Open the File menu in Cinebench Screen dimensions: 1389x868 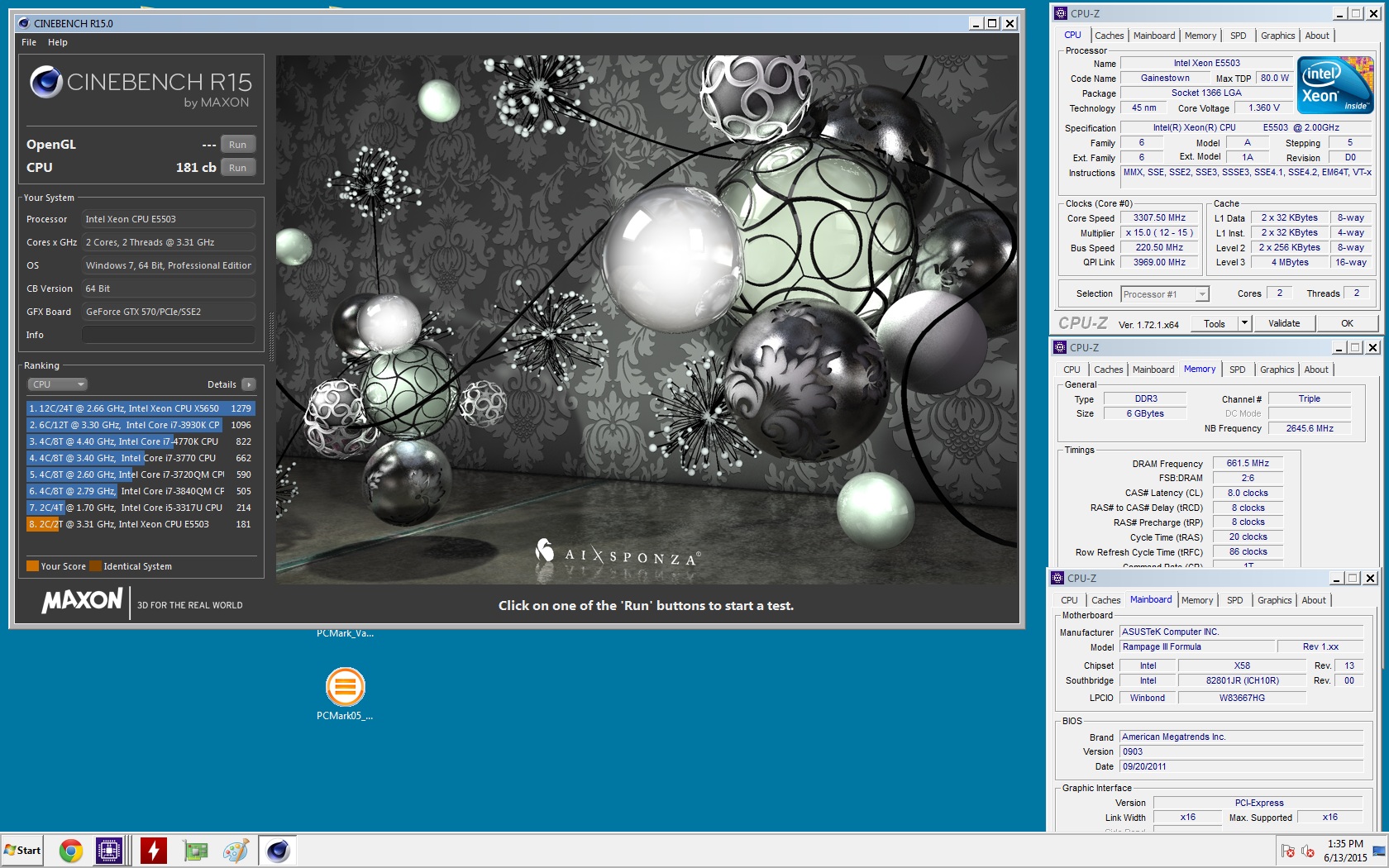(x=29, y=42)
